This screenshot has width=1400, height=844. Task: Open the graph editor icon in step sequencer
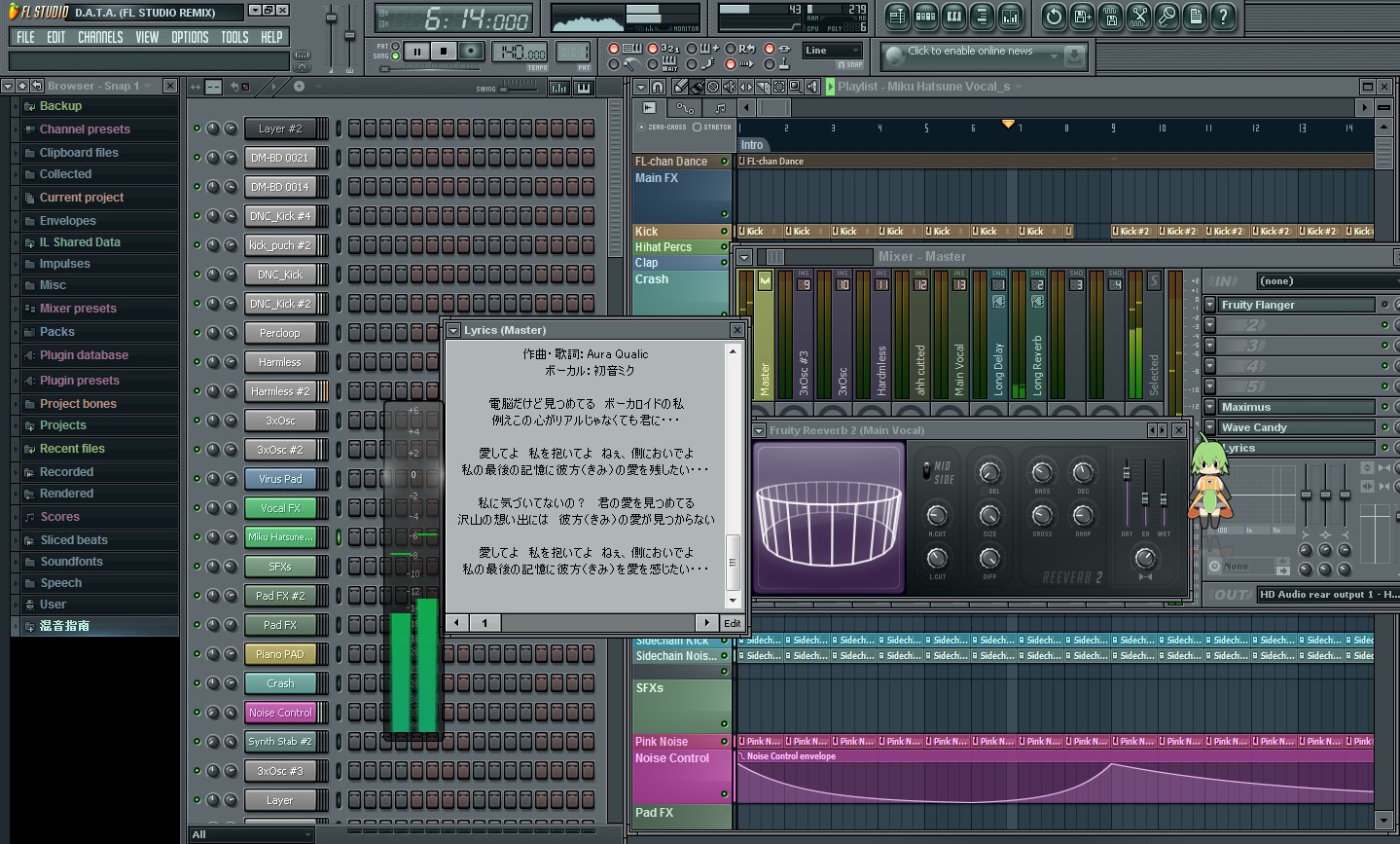559,88
